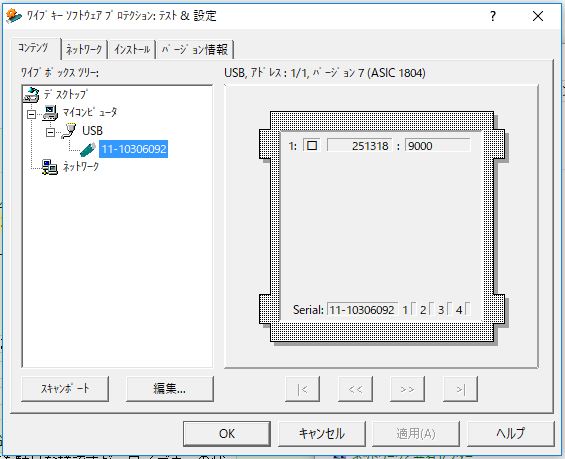Toggle Serial indicator box 1
This screenshot has height=459, width=565.
point(414,309)
